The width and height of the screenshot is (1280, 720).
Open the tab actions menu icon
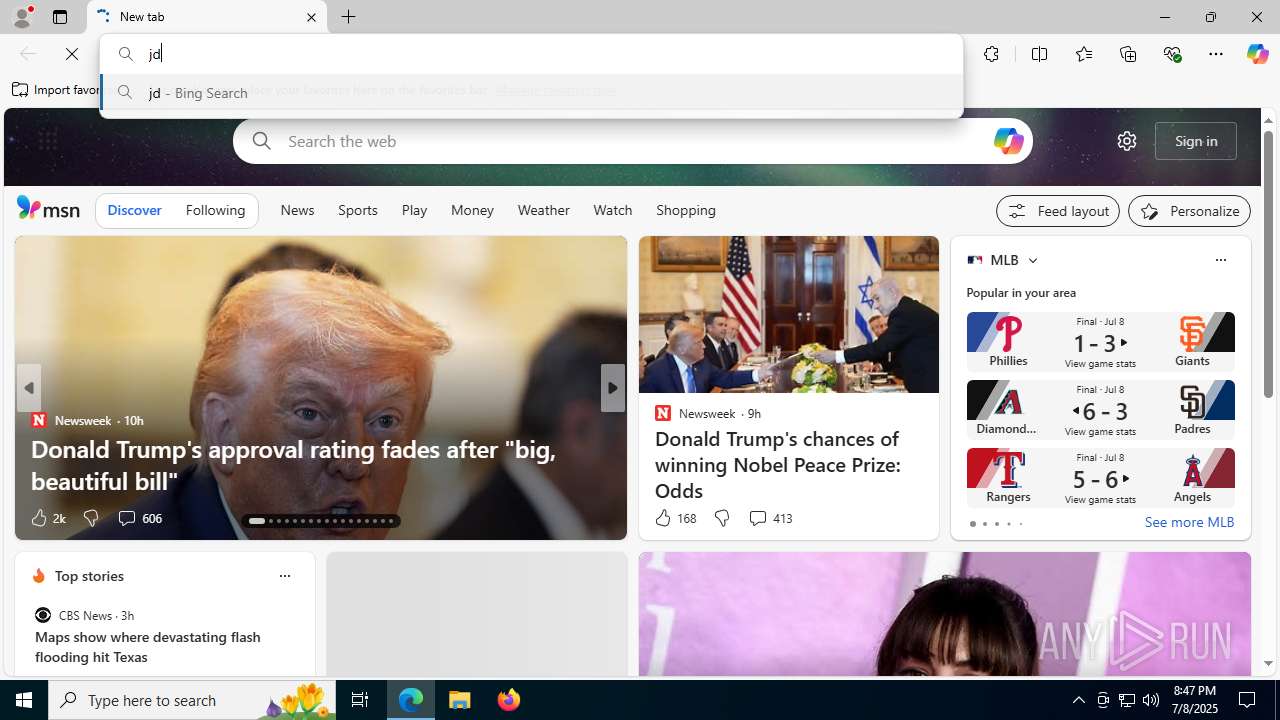pos(60,17)
